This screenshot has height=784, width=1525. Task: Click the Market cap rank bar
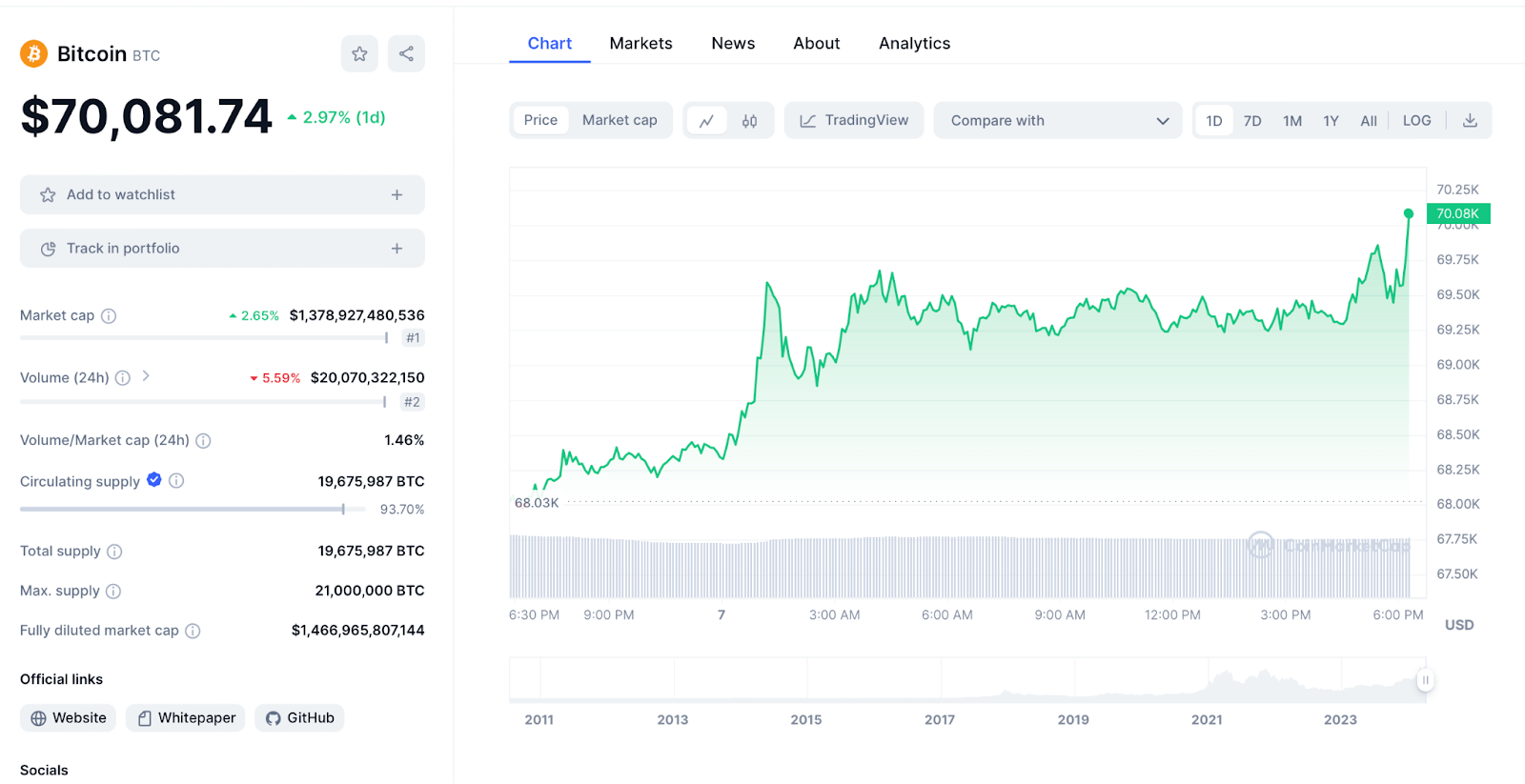tap(204, 338)
